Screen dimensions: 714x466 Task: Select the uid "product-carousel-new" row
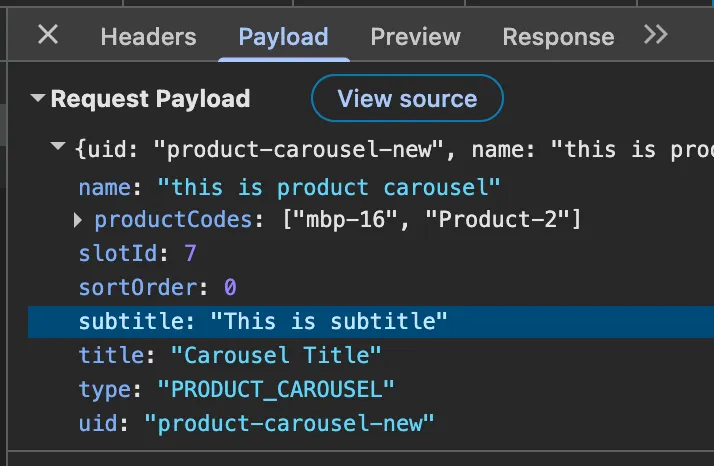point(371,424)
